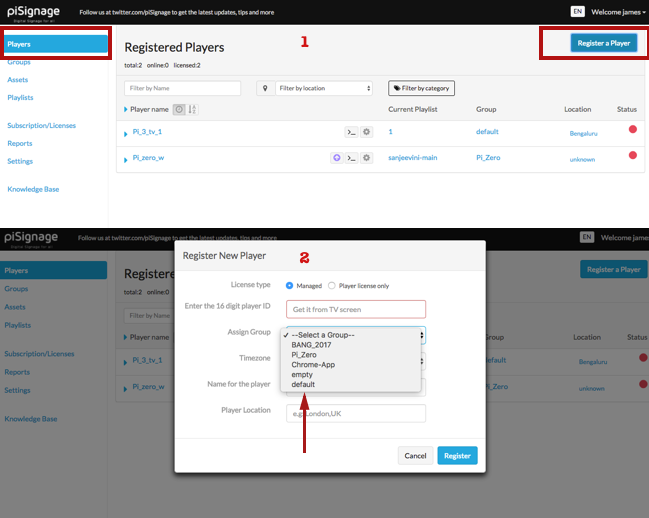This screenshot has height=518, width=649.
Task: Expand Pi_zero_w row triangle behind dialog
Action: 125,389
